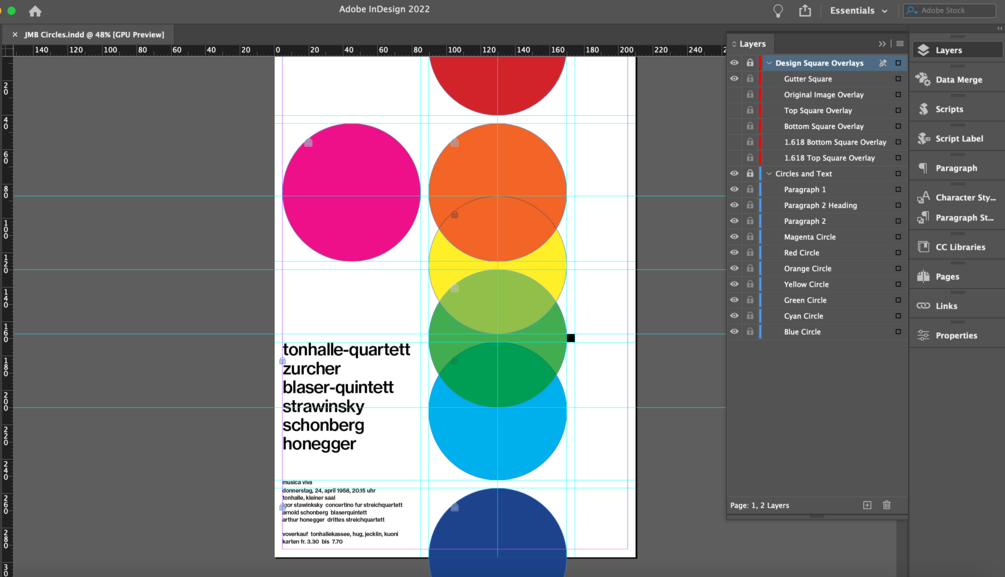Screen dimensions: 1005x577
Task: Click Create New Layer icon
Action: (867, 505)
